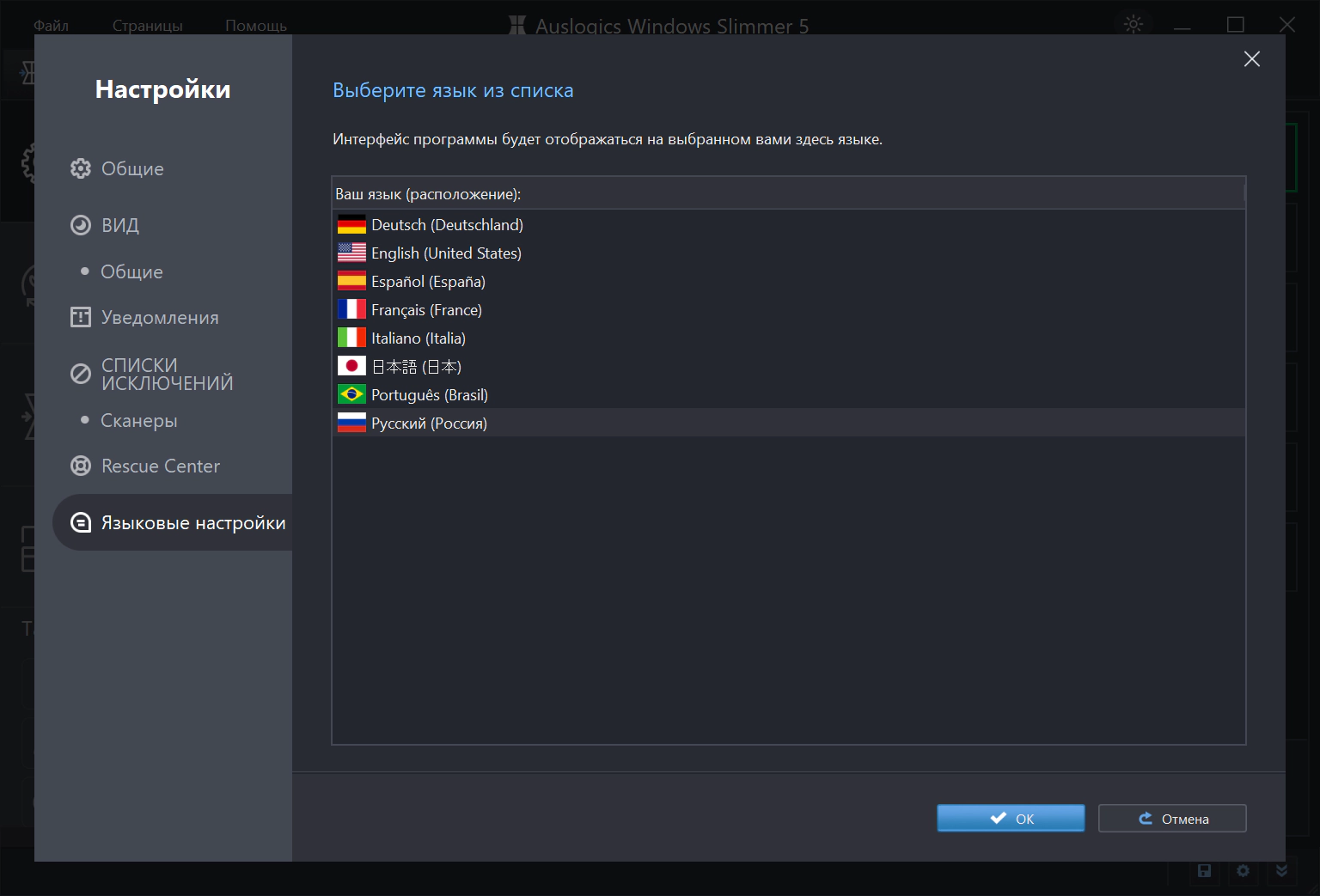Screen dimensions: 1320x896
Task: Open the ВИД settings section
Action: [105, 225]
